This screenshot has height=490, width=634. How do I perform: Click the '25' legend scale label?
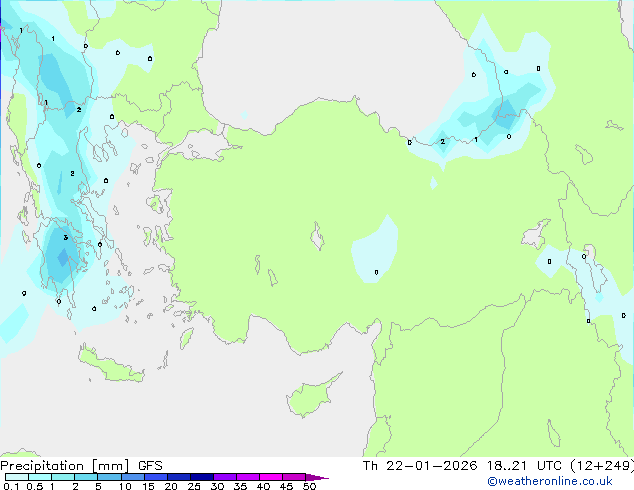tap(194, 486)
